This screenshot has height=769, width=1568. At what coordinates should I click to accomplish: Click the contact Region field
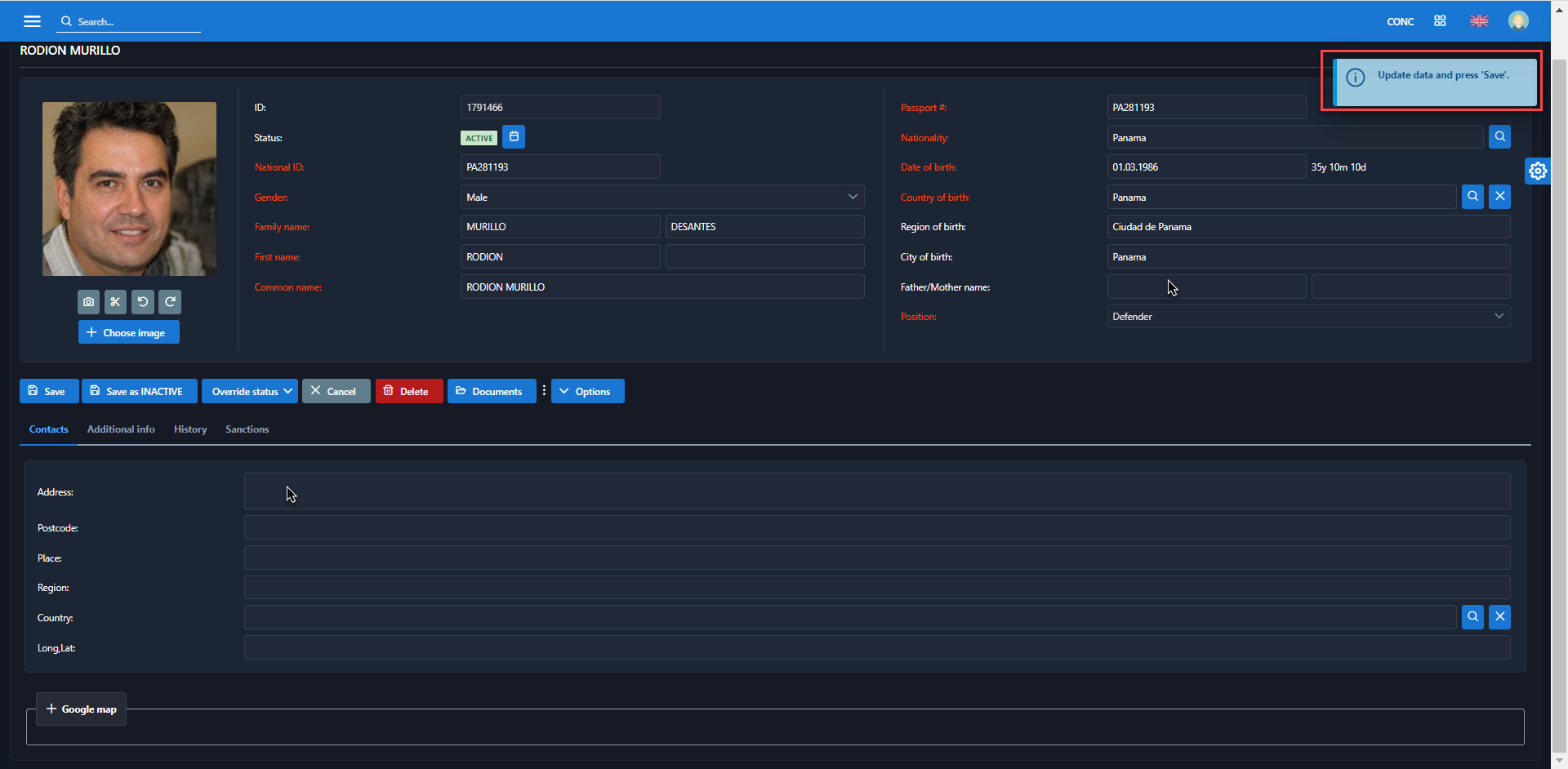click(877, 587)
